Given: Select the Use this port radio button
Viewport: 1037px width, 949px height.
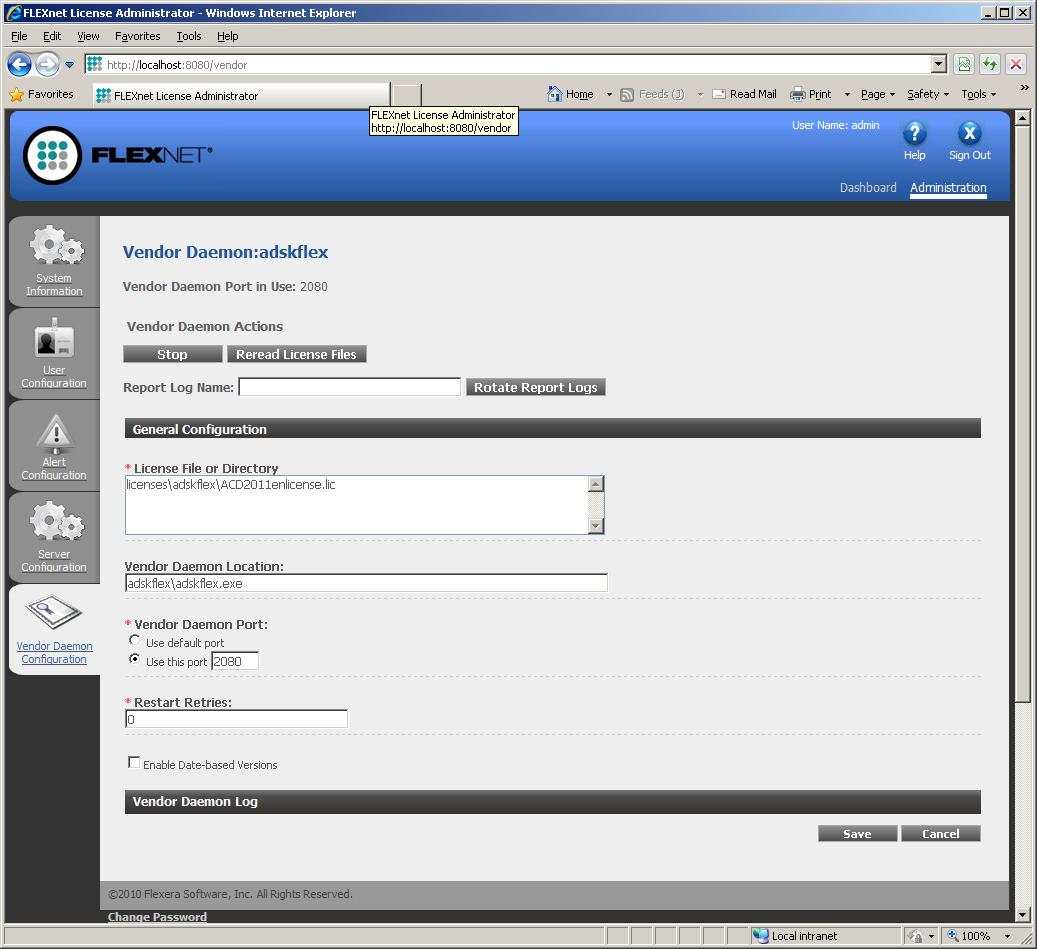Looking at the screenshot, I should click(134, 659).
